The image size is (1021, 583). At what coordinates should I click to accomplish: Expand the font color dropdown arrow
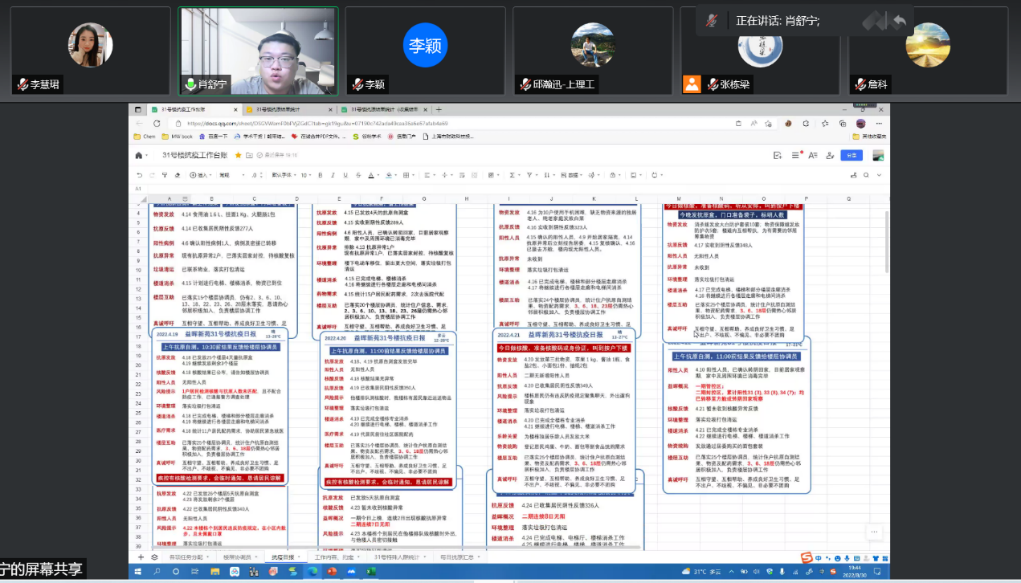[x=378, y=175]
